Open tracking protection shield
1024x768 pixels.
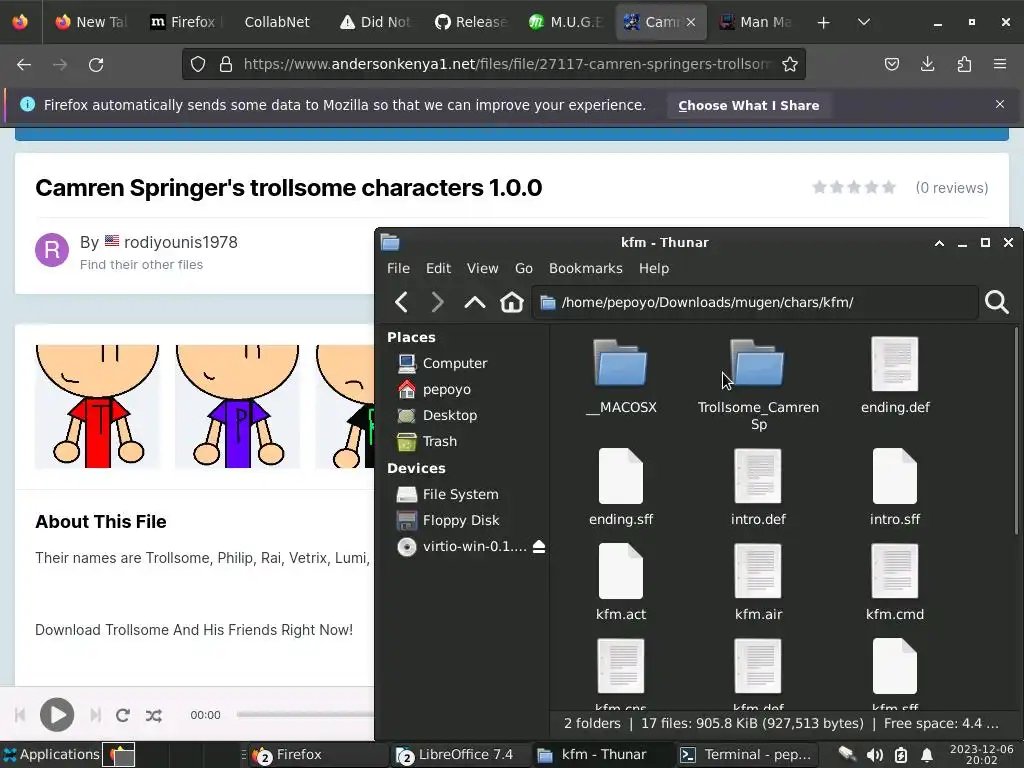coord(198,64)
